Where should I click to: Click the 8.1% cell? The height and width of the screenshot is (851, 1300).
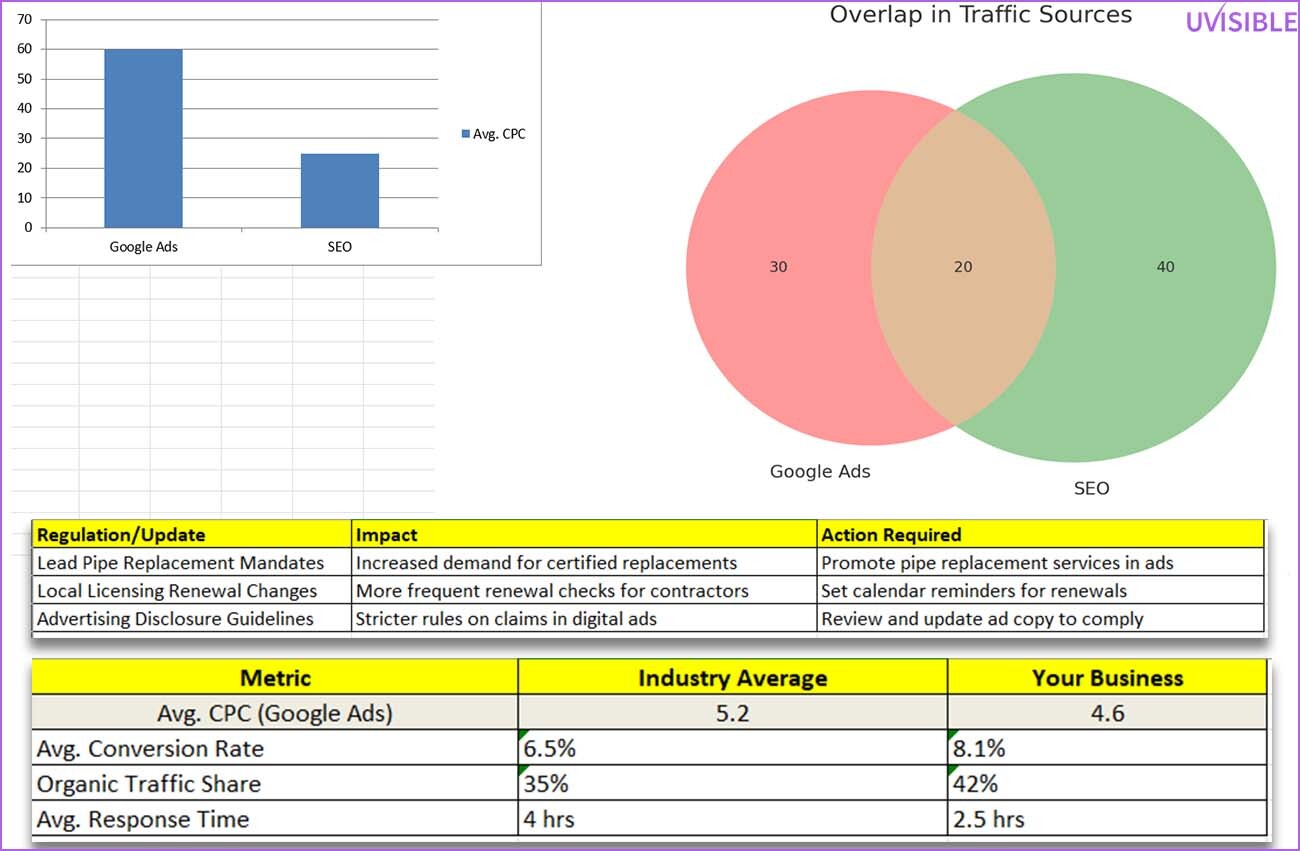(x=1107, y=748)
